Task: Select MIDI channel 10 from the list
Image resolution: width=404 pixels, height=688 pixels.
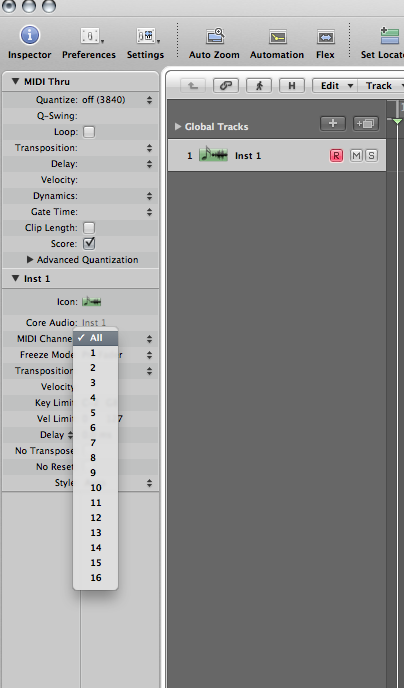Action: [96, 488]
